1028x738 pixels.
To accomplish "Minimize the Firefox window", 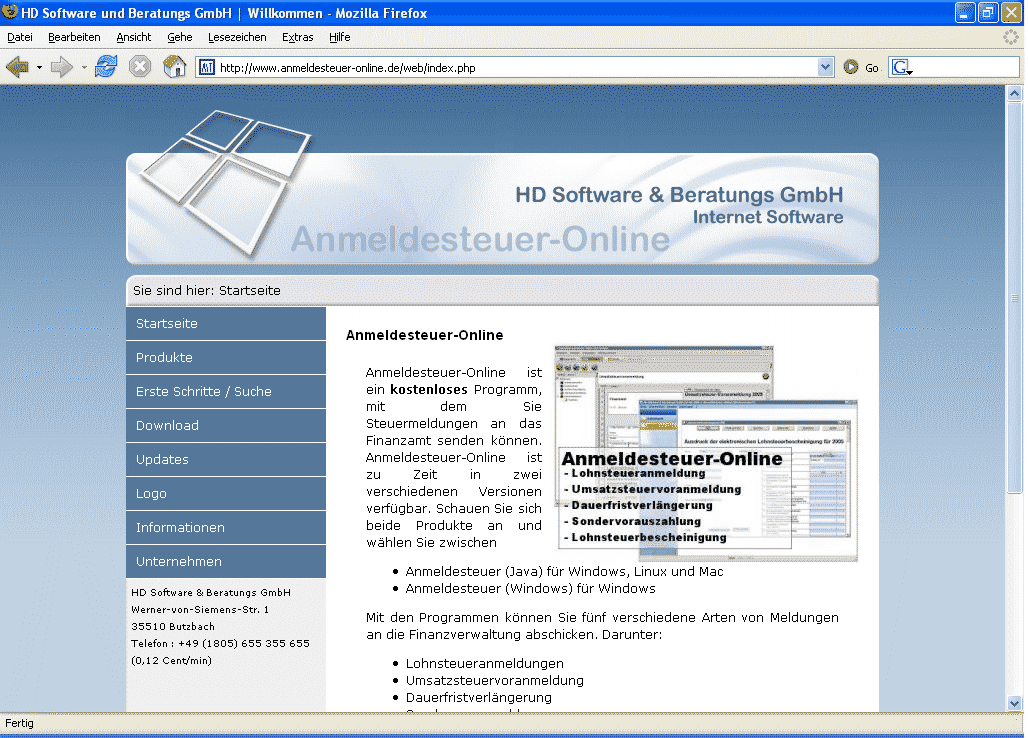I will tap(965, 12).
